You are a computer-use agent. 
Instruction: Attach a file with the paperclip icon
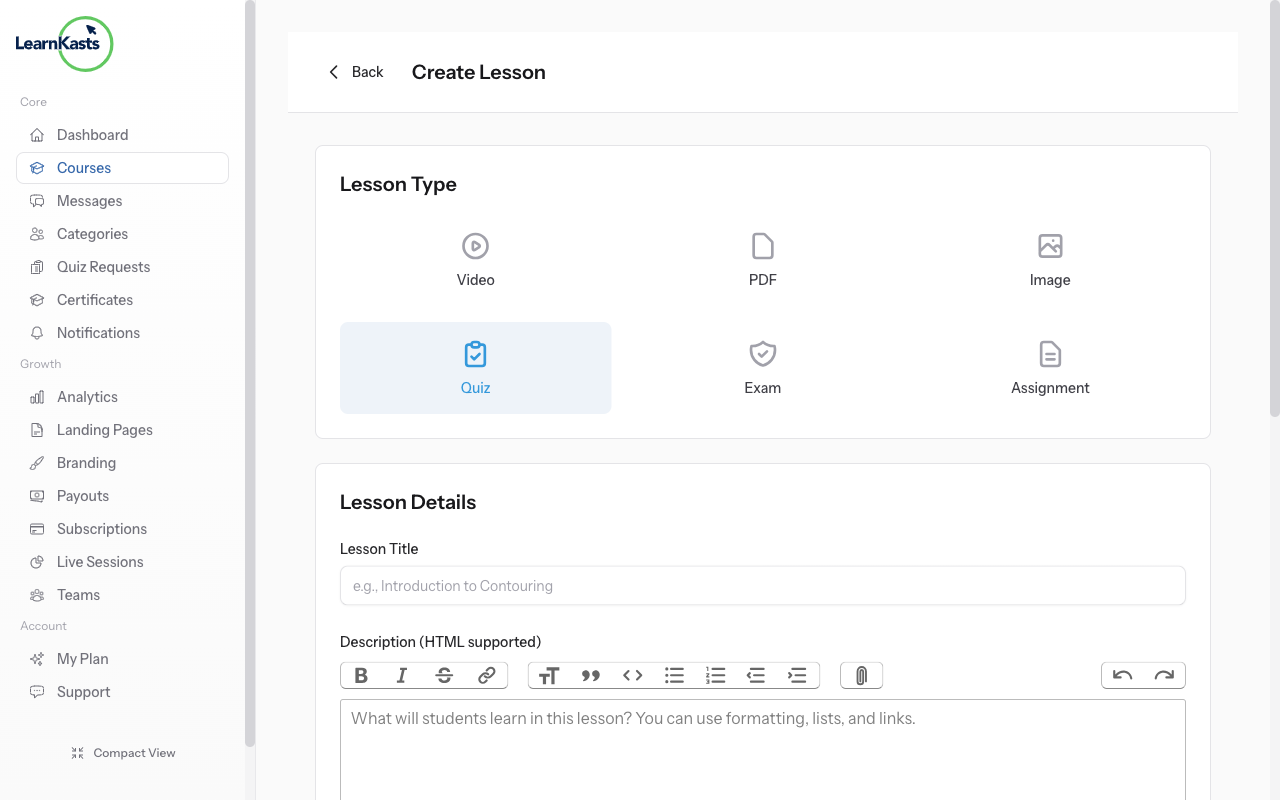tap(861, 676)
